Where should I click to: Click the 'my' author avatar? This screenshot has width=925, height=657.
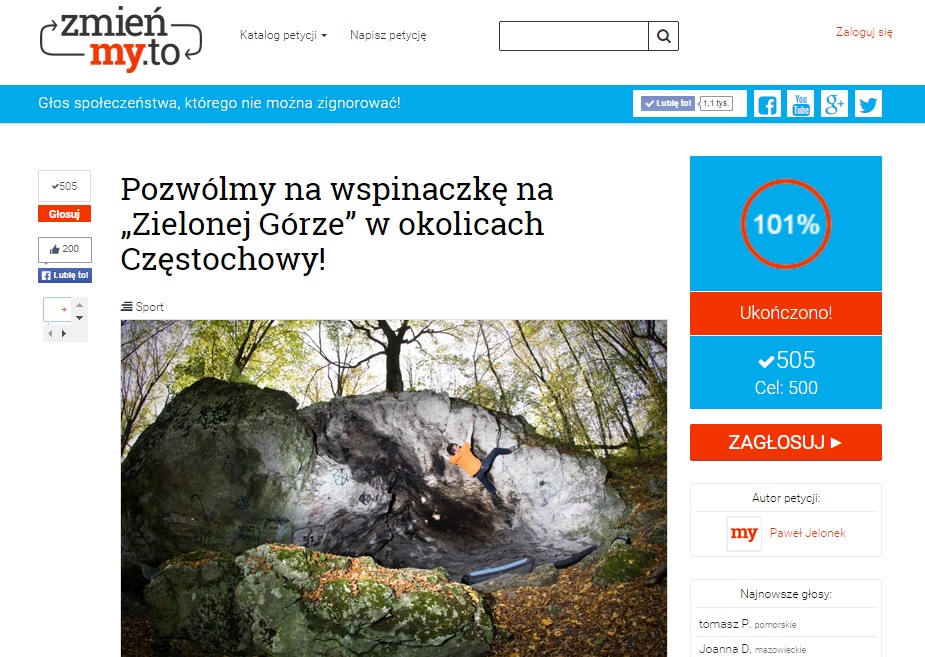(744, 533)
